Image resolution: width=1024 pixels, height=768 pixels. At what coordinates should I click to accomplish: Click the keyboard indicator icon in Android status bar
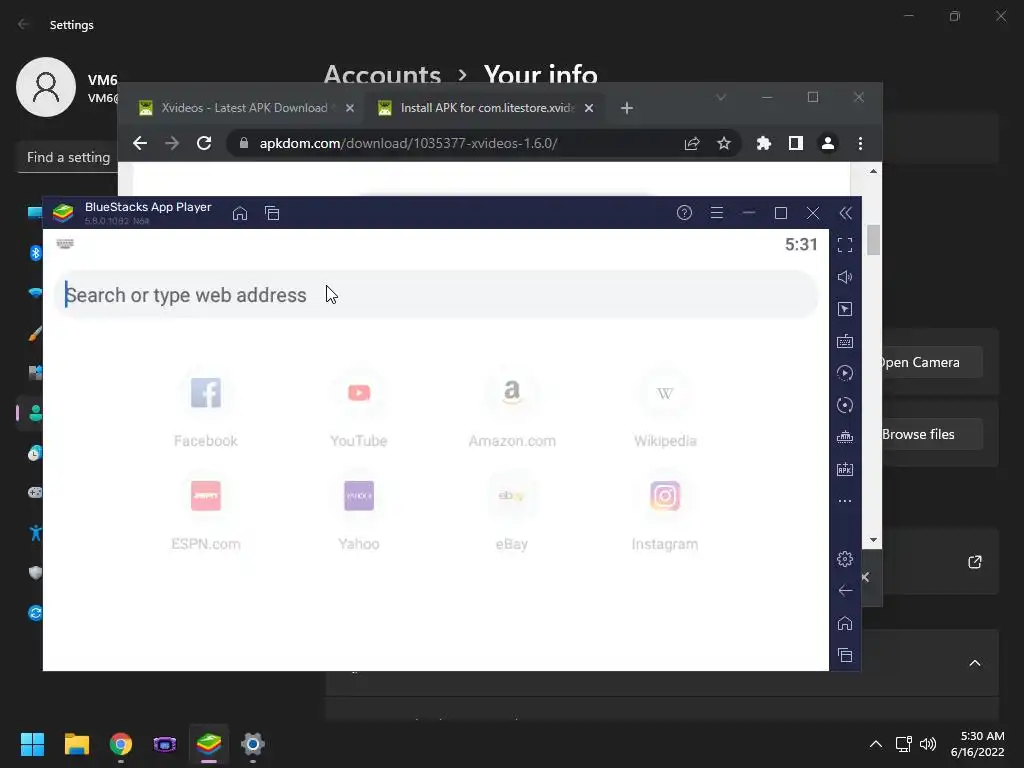point(65,244)
